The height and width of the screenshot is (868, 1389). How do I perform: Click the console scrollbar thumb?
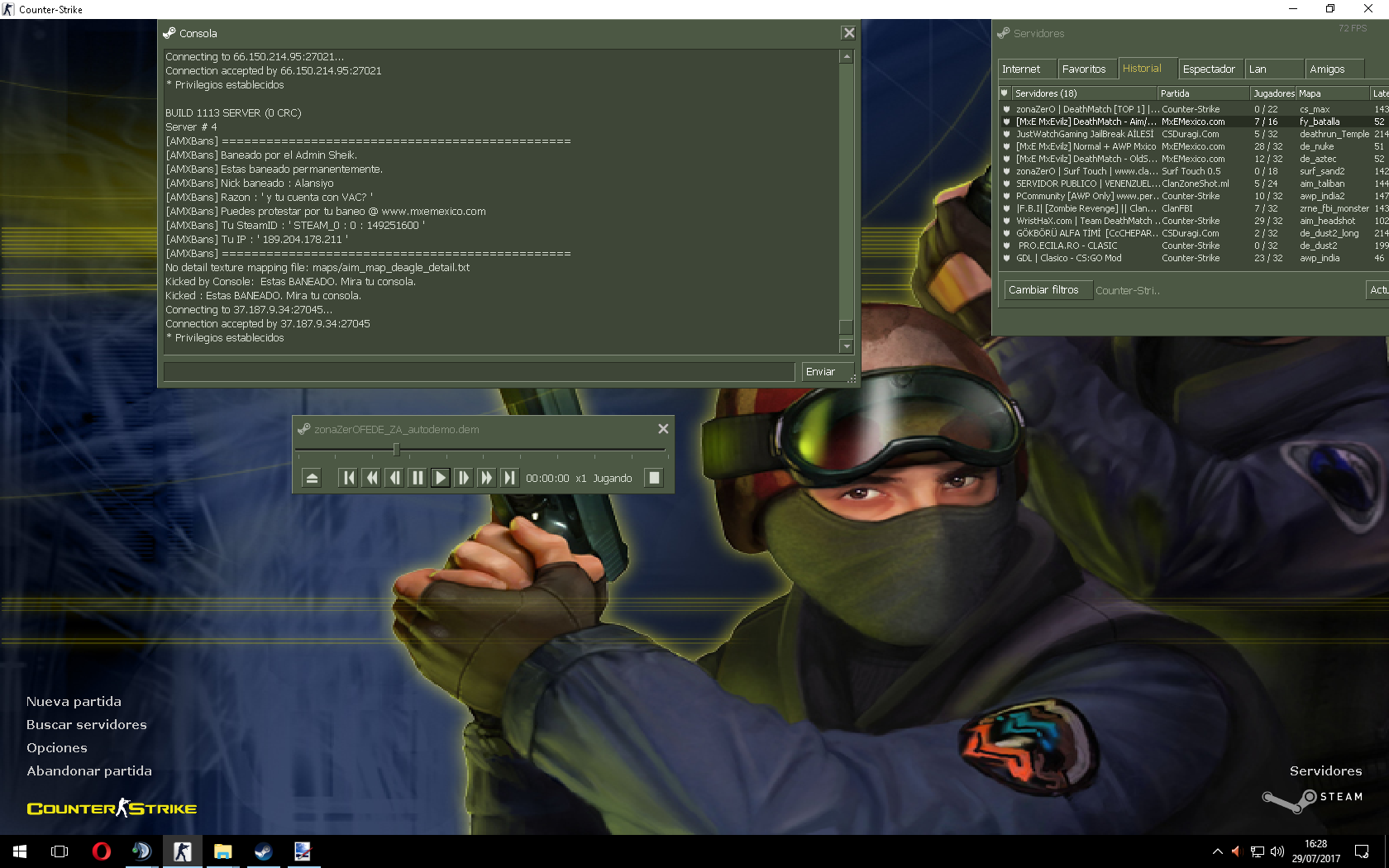(846, 327)
